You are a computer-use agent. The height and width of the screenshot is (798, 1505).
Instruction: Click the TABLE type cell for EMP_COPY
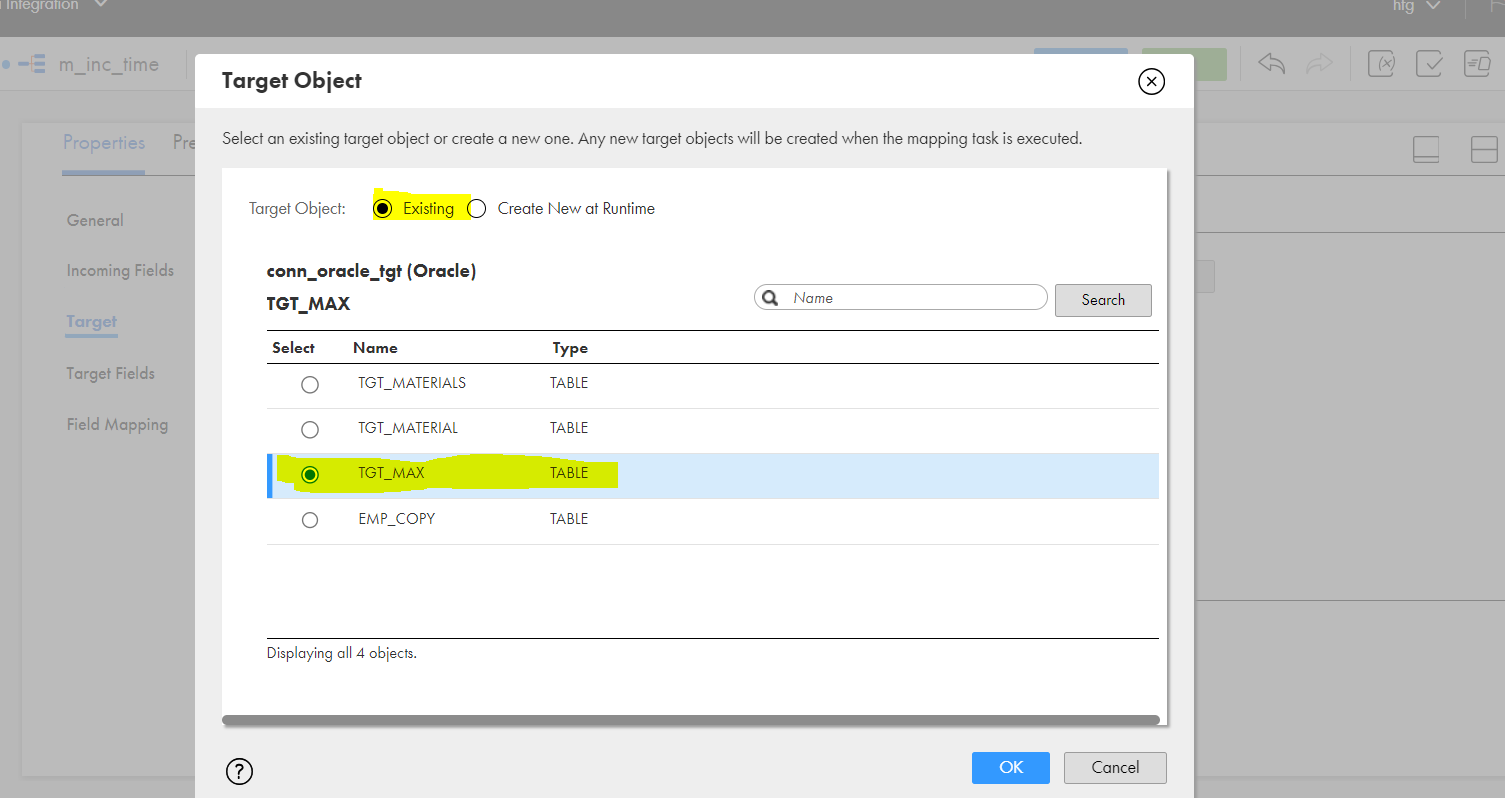(x=569, y=519)
